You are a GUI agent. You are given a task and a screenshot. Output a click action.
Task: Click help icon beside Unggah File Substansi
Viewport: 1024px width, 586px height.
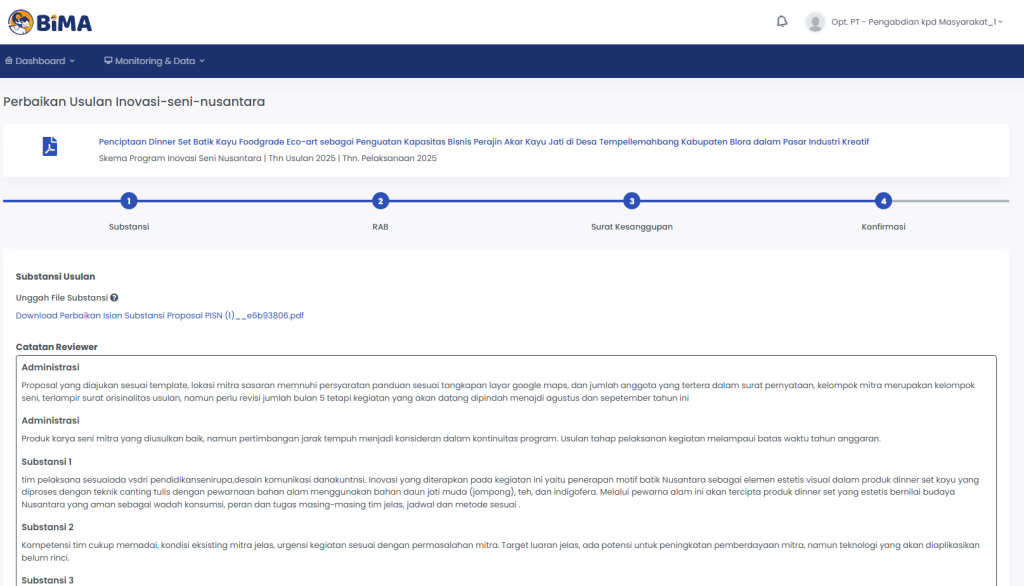[114, 298]
